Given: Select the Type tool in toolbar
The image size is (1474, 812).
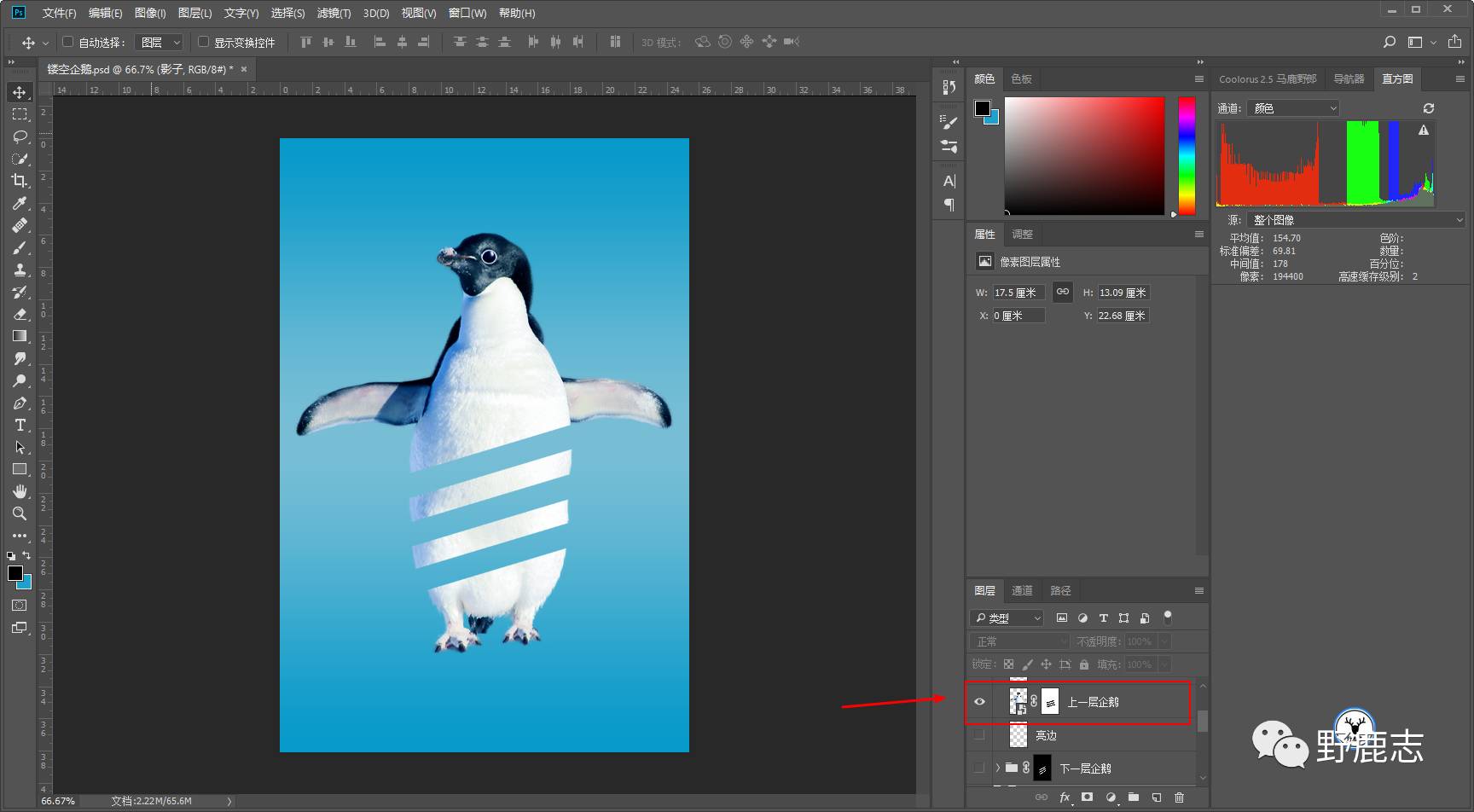Looking at the screenshot, I should (x=20, y=425).
